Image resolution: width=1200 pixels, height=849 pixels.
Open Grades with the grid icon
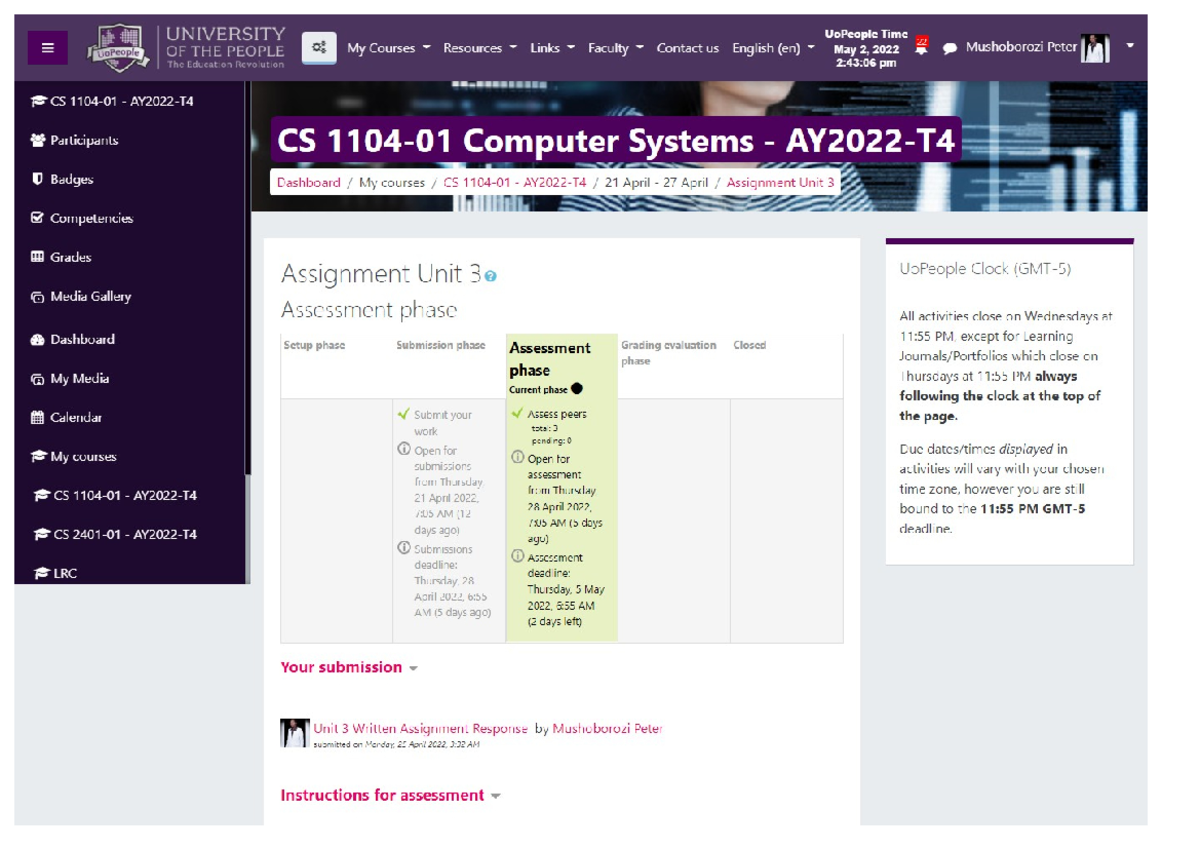(x=40, y=257)
